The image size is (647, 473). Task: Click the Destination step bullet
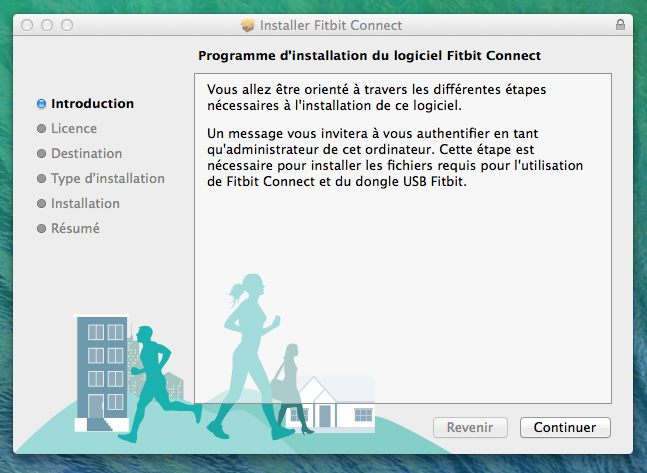pyautogui.click(x=41, y=154)
